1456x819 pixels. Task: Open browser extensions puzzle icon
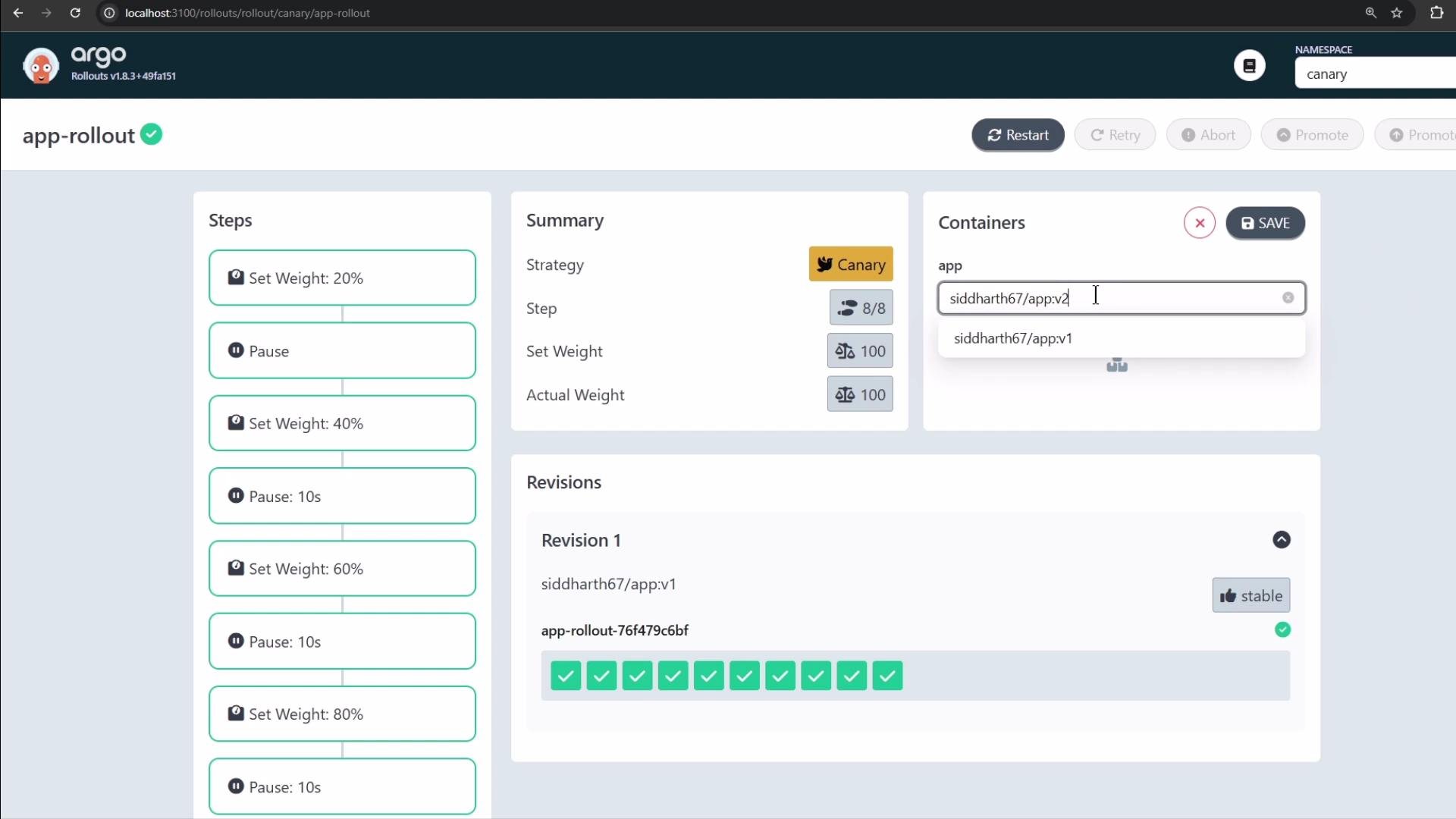1437,13
